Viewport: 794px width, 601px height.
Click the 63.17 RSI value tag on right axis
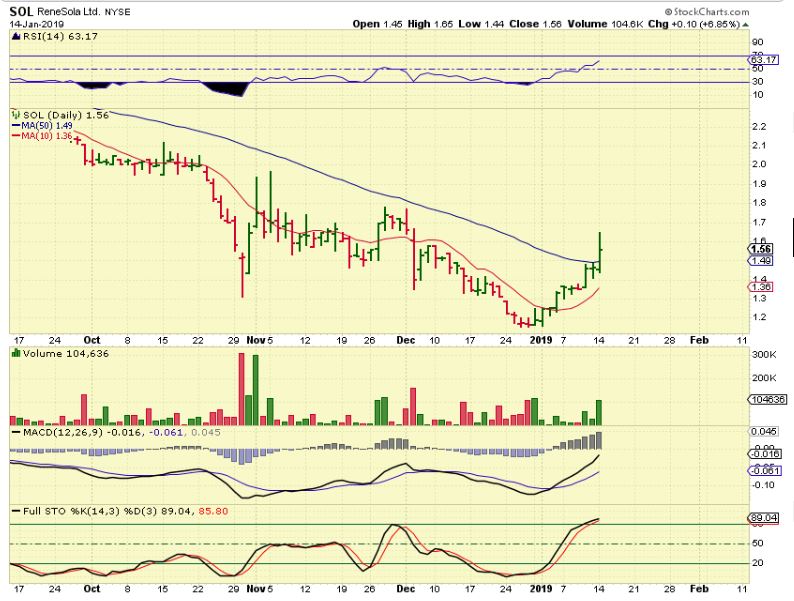(764, 60)
